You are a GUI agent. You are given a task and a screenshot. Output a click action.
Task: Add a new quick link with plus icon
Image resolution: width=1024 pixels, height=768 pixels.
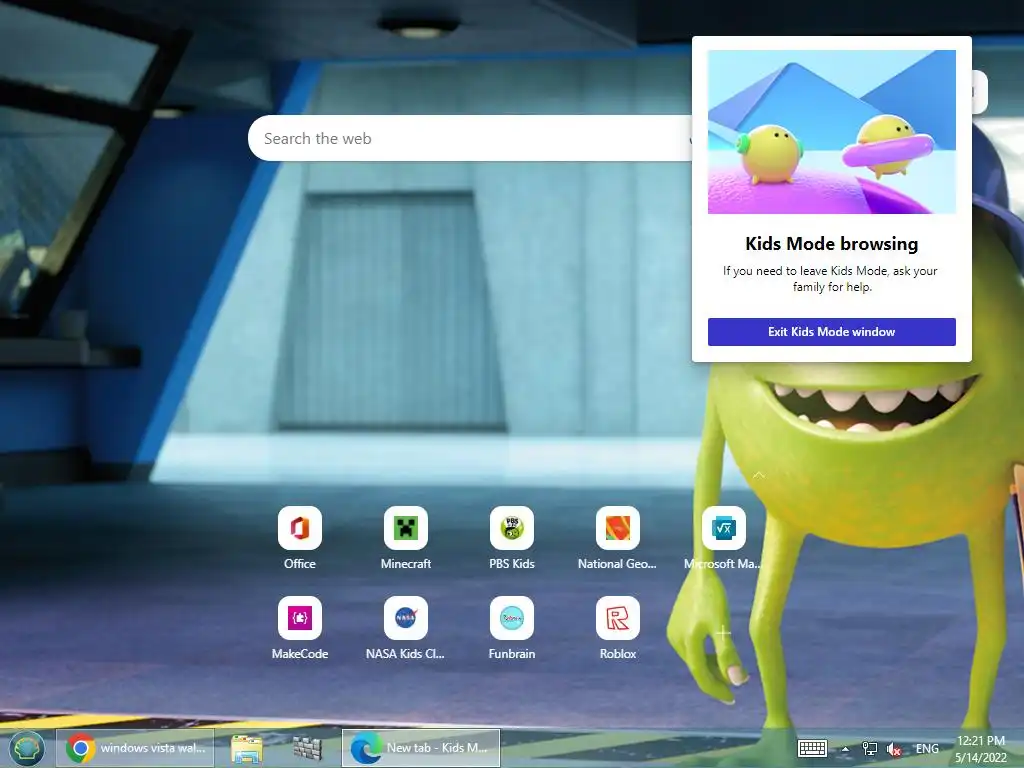tap(723, 632)
